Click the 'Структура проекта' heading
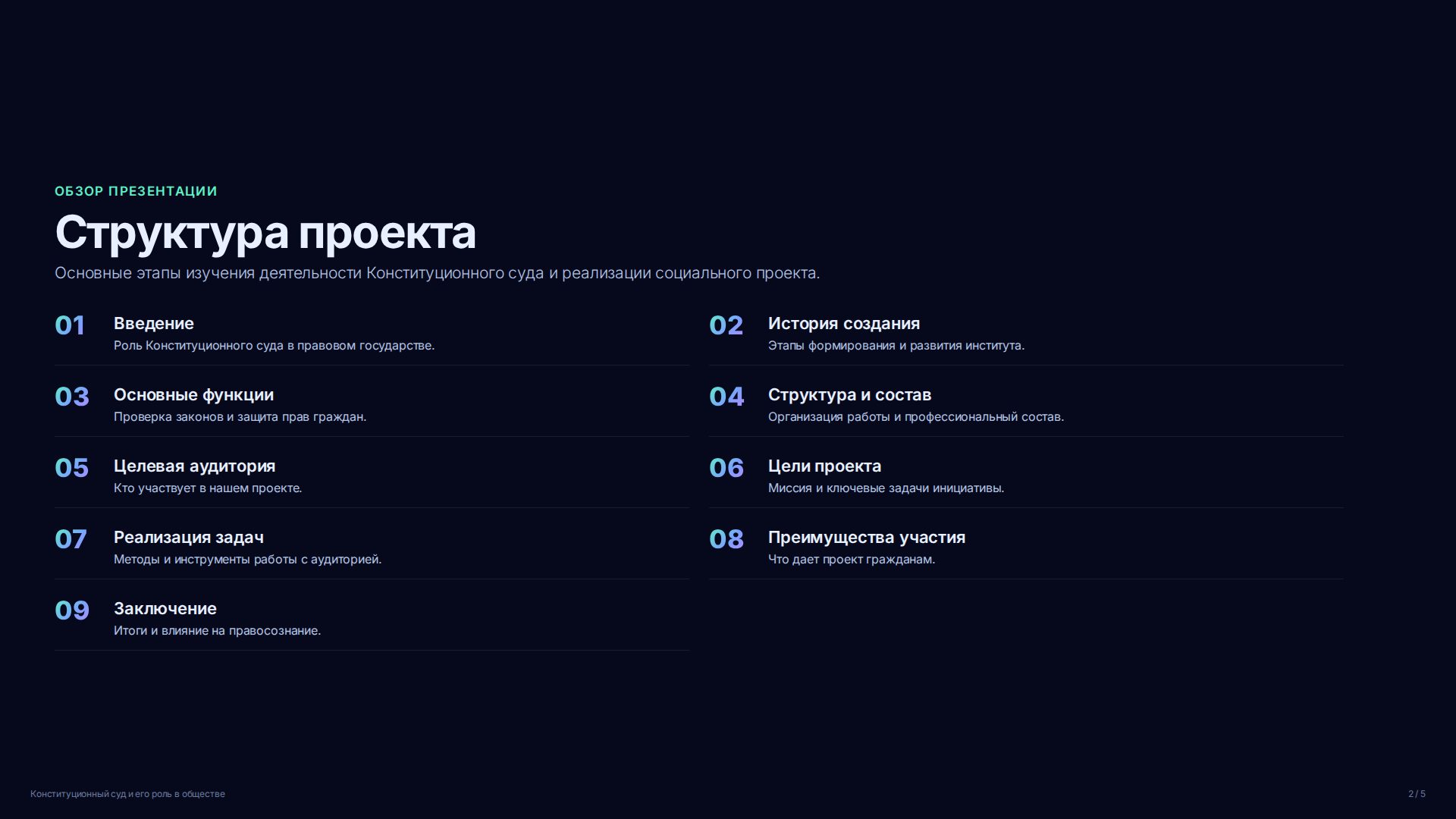The image size is (1456, 819). [265, 233]
